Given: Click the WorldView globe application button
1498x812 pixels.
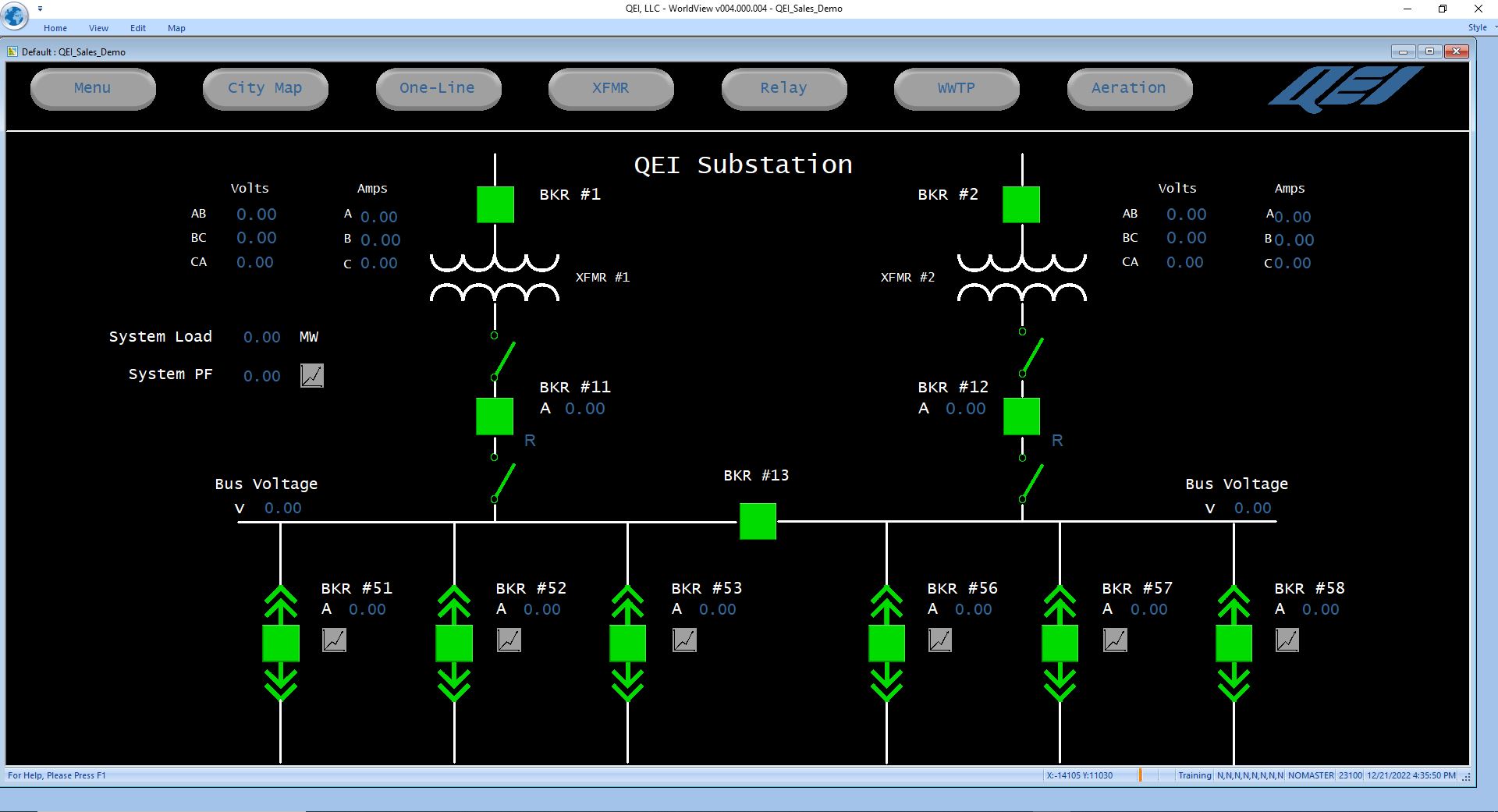Looking at the screenshot, I should click(14, 15).
